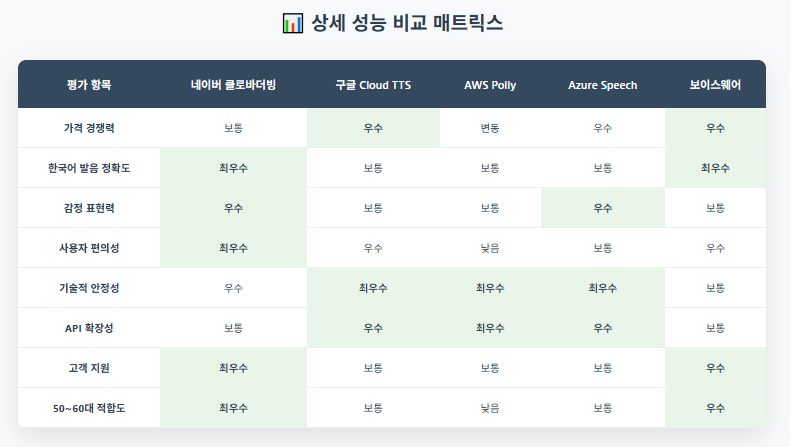Click 보통 for 네이버 클로바더빙 가격 경쟁력

[x=233, y=128]
